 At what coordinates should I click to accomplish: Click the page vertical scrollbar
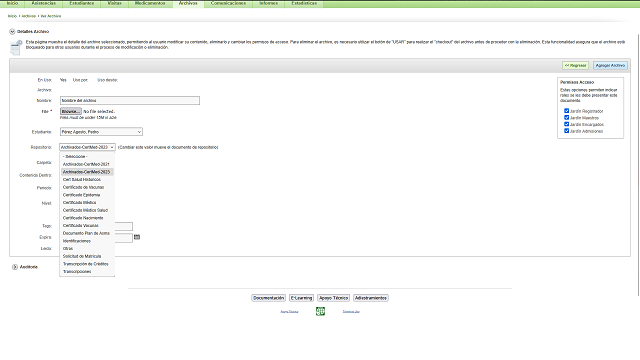coord(638,165)
